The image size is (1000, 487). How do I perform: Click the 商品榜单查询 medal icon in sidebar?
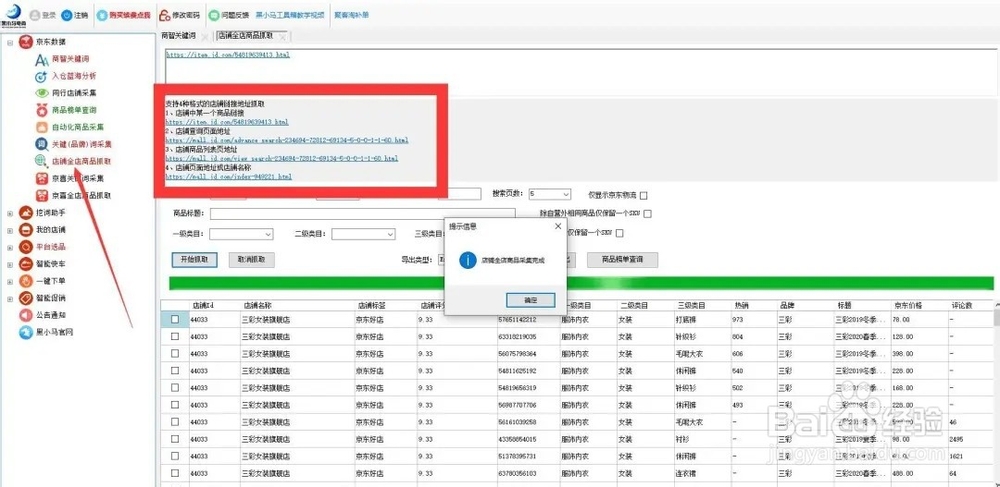tap(41, 110)
